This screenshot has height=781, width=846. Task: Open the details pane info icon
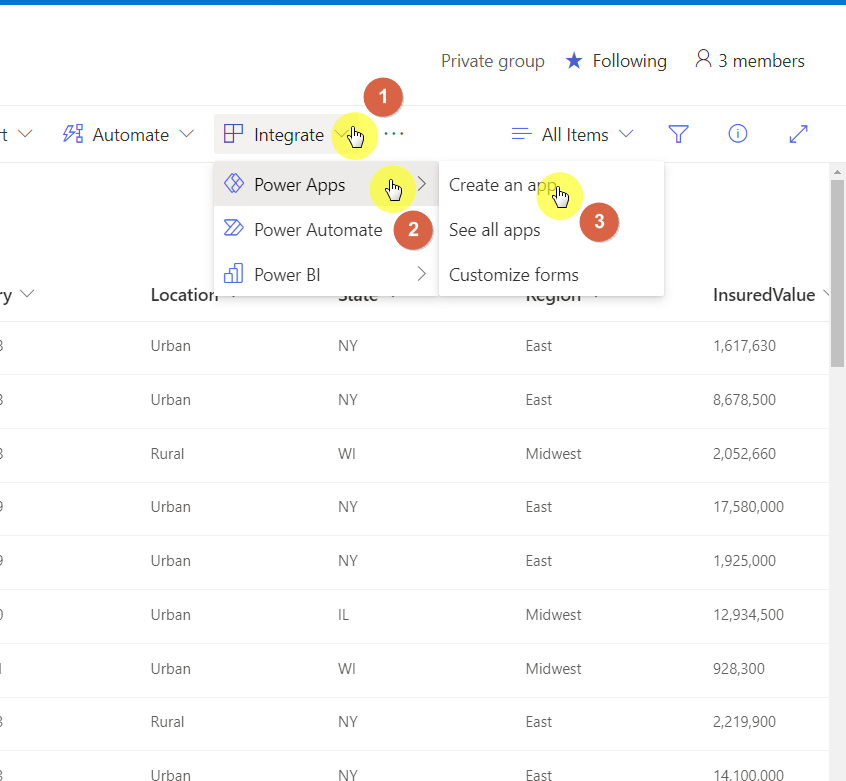click(738, 133)
